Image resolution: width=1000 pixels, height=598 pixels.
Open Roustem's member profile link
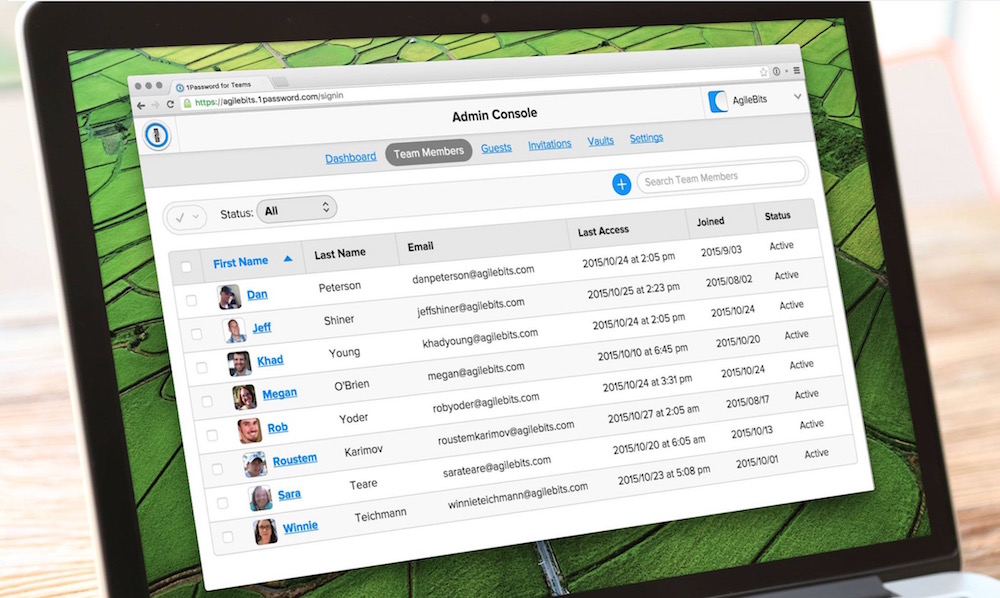[295, 460]
